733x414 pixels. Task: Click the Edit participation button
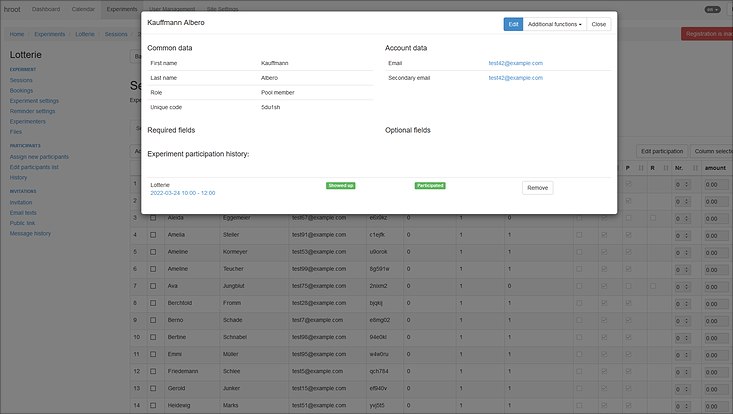[662, 151]
